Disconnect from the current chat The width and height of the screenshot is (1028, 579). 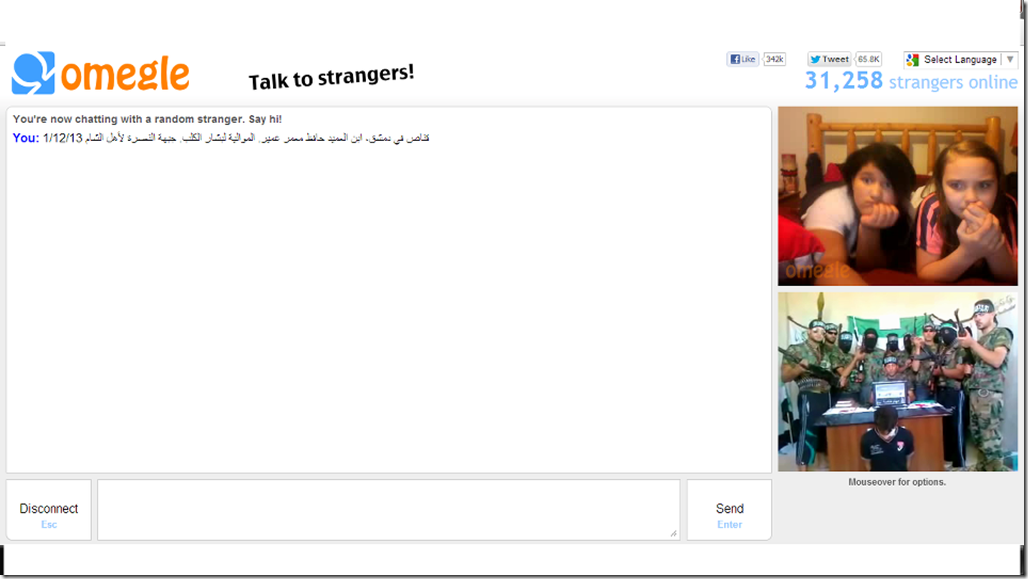tap(49, 510)
